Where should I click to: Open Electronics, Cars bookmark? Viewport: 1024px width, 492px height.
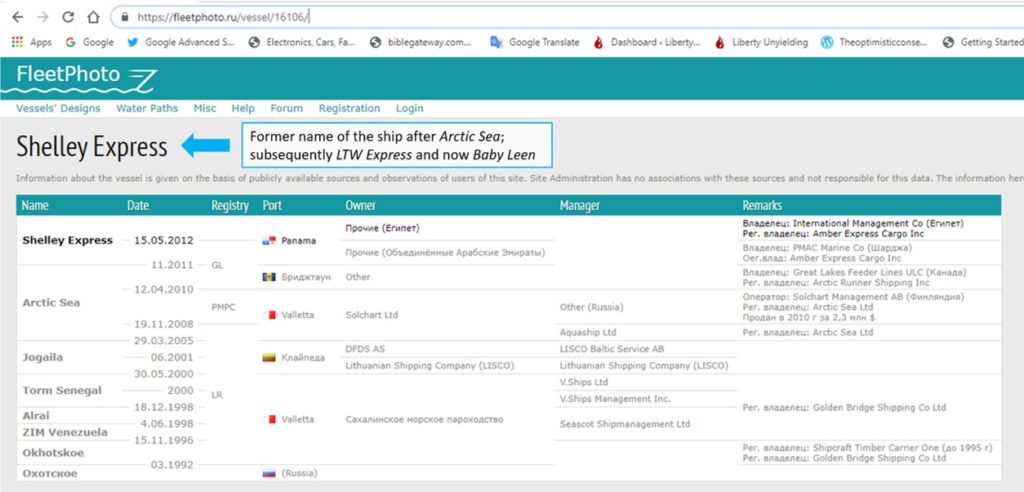coord(302,42)
